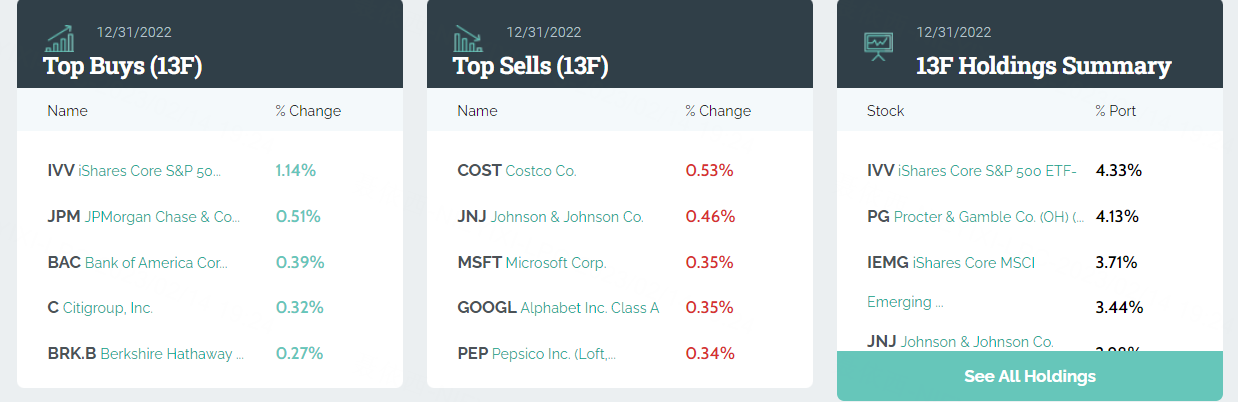Open the Citigroup, Inc. link
1238x402 pixels.
point(100,308)
